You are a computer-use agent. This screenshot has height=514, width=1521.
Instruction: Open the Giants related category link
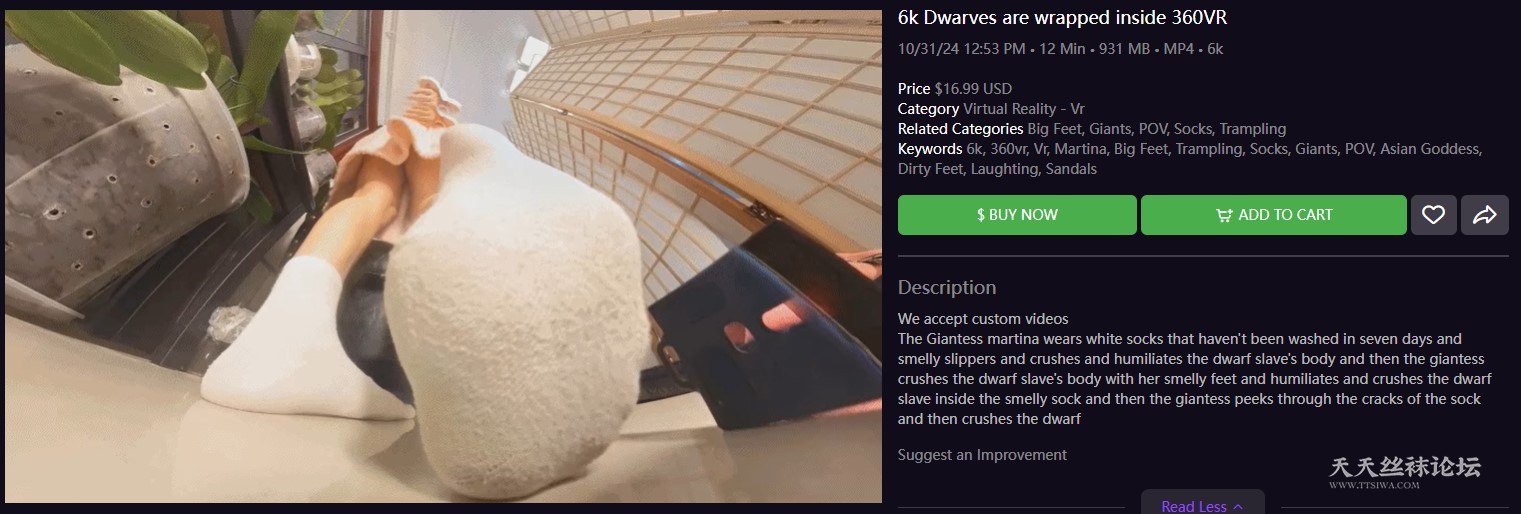pyautogui.click(x=1110, y=129)
